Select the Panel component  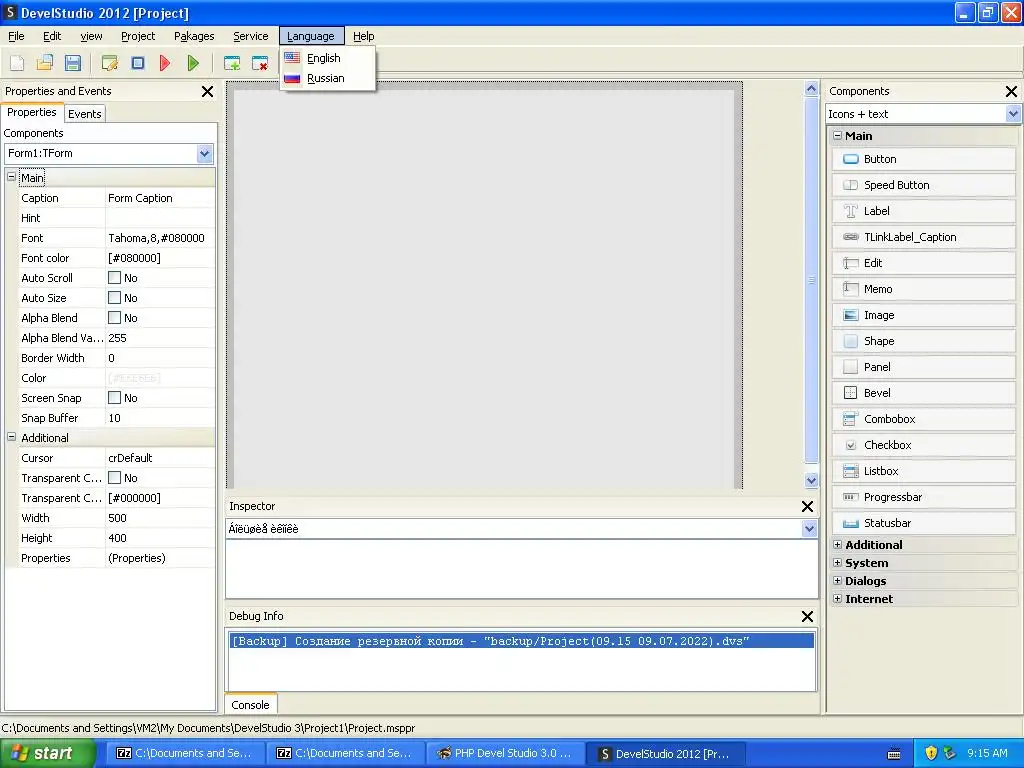pyautogui.click(x=923, y=367)
